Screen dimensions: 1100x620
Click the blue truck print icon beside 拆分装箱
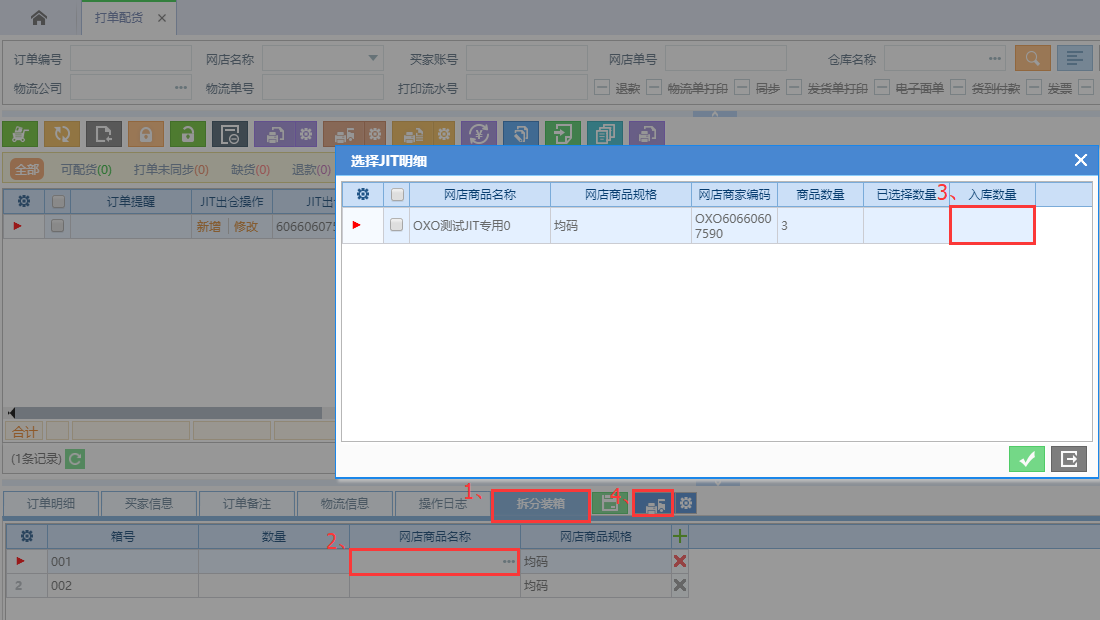tap(655, 504)
